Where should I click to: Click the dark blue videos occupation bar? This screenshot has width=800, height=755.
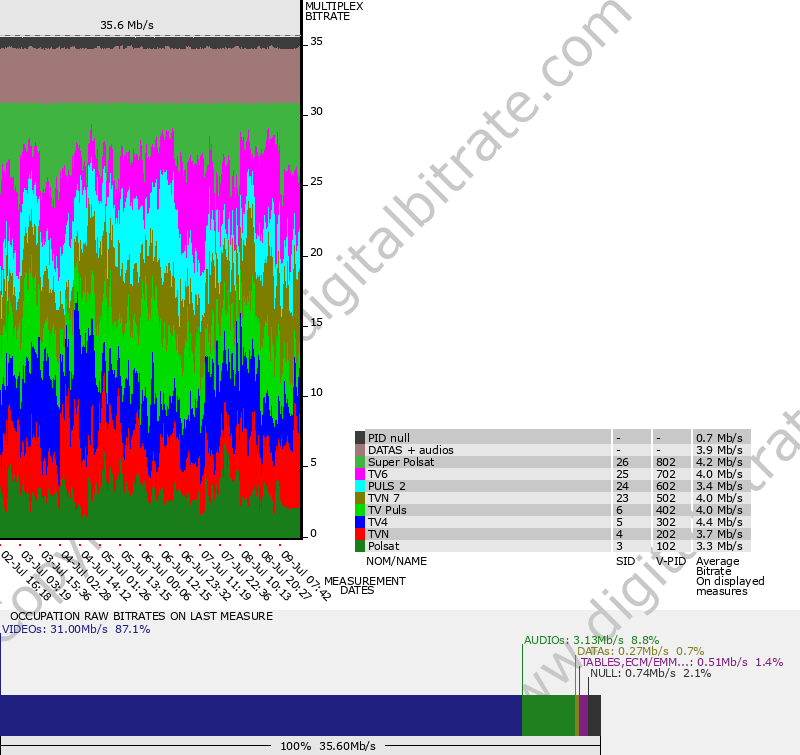pos(261,715)
